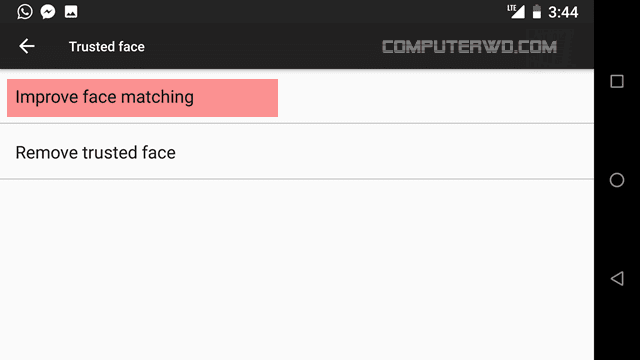This screenshot has width=640, height=360.
Task: Click the COMPUTERWD.COM watermark text
Action: tap(469, 47)
